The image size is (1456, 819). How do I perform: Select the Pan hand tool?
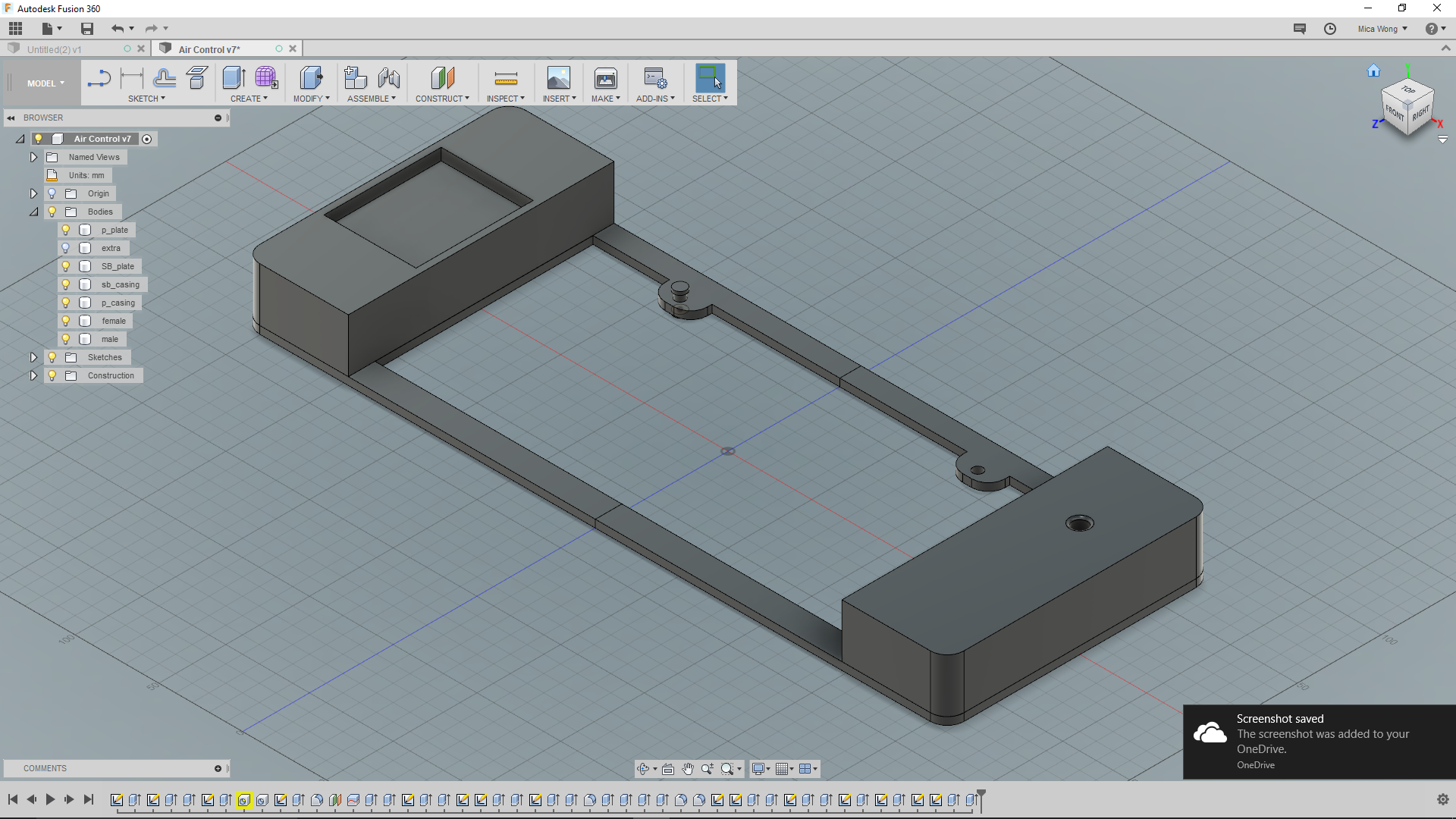pos(688,769)
